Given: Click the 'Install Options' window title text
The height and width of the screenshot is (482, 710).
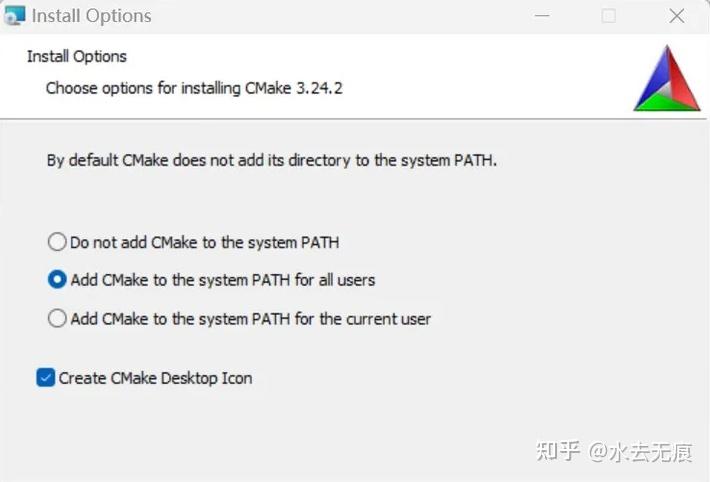Looking at the screenshot, I should click(91, 16).
